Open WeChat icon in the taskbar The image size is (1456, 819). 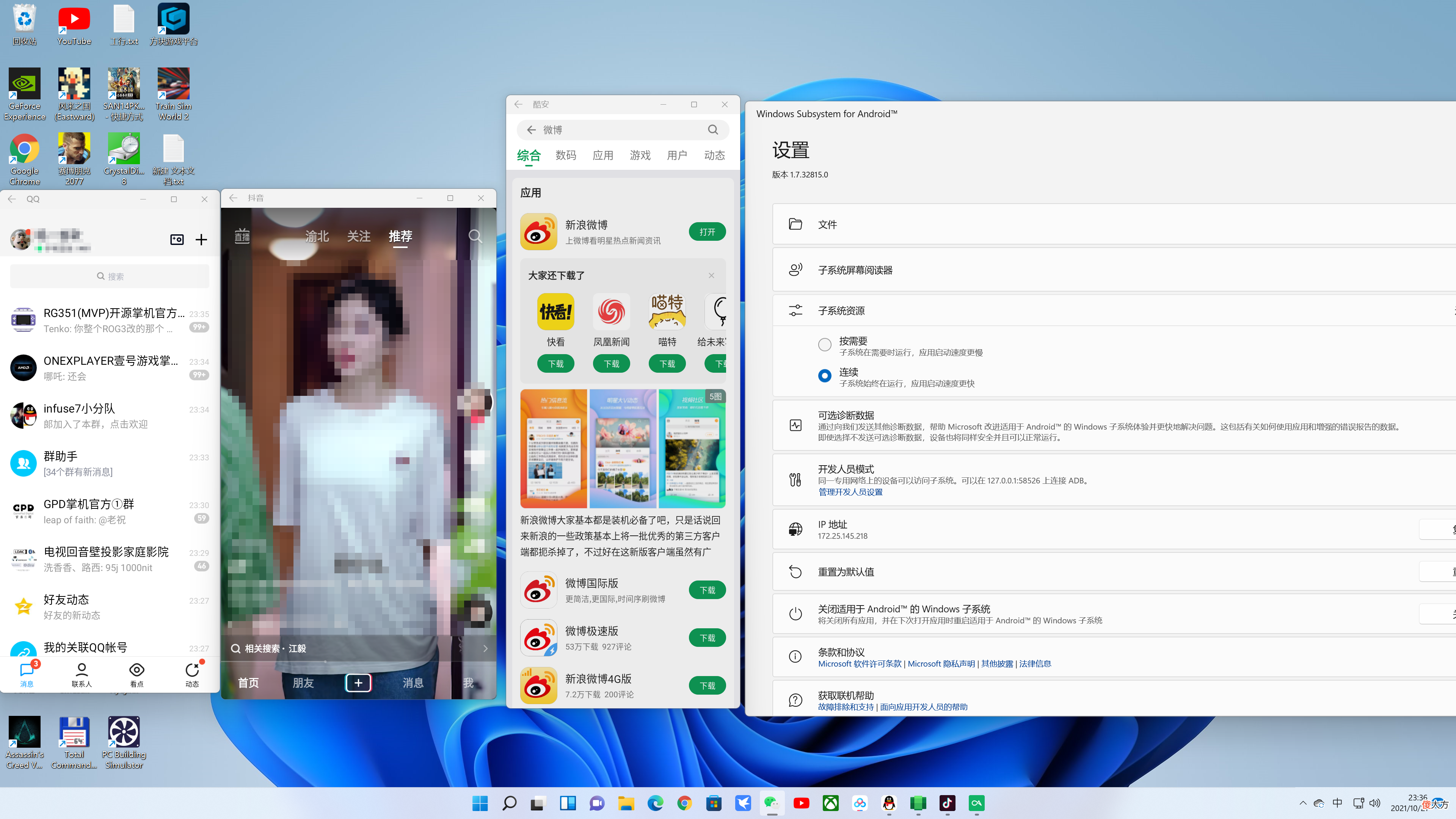772,803
